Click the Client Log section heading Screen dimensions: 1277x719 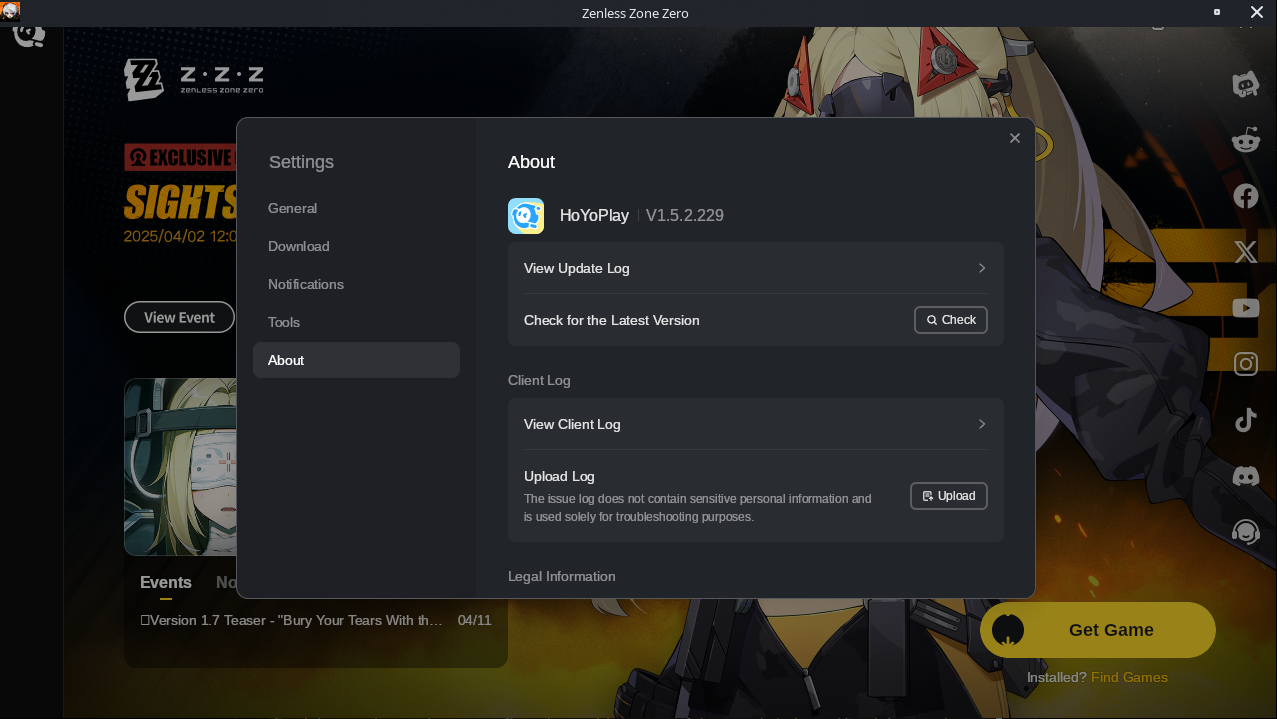[539, 380]
